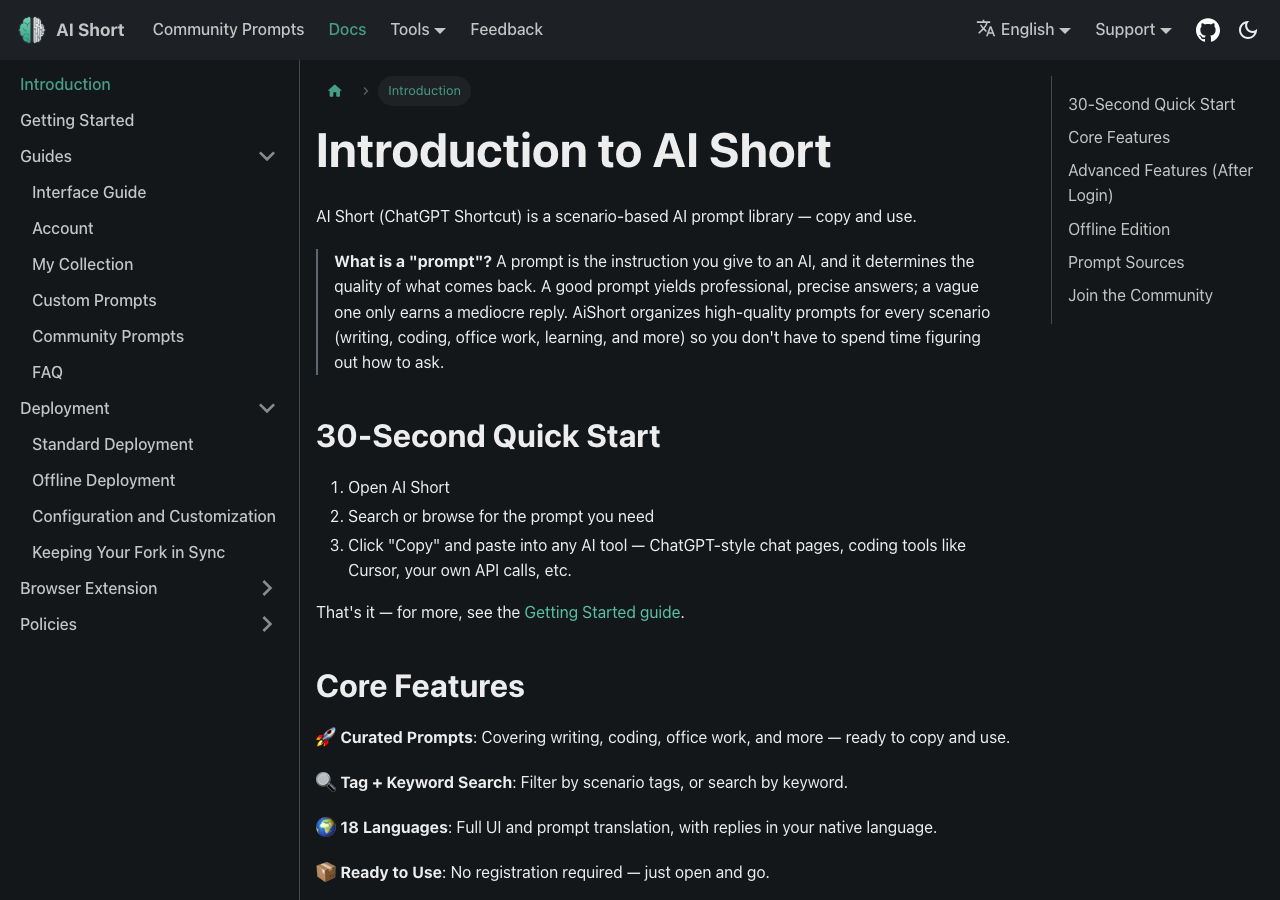The height and width of the screenshot is (900, 1280).
Task: Click the magnifier emoji by Tag + Keyword Search
Action: coord(326,782)
